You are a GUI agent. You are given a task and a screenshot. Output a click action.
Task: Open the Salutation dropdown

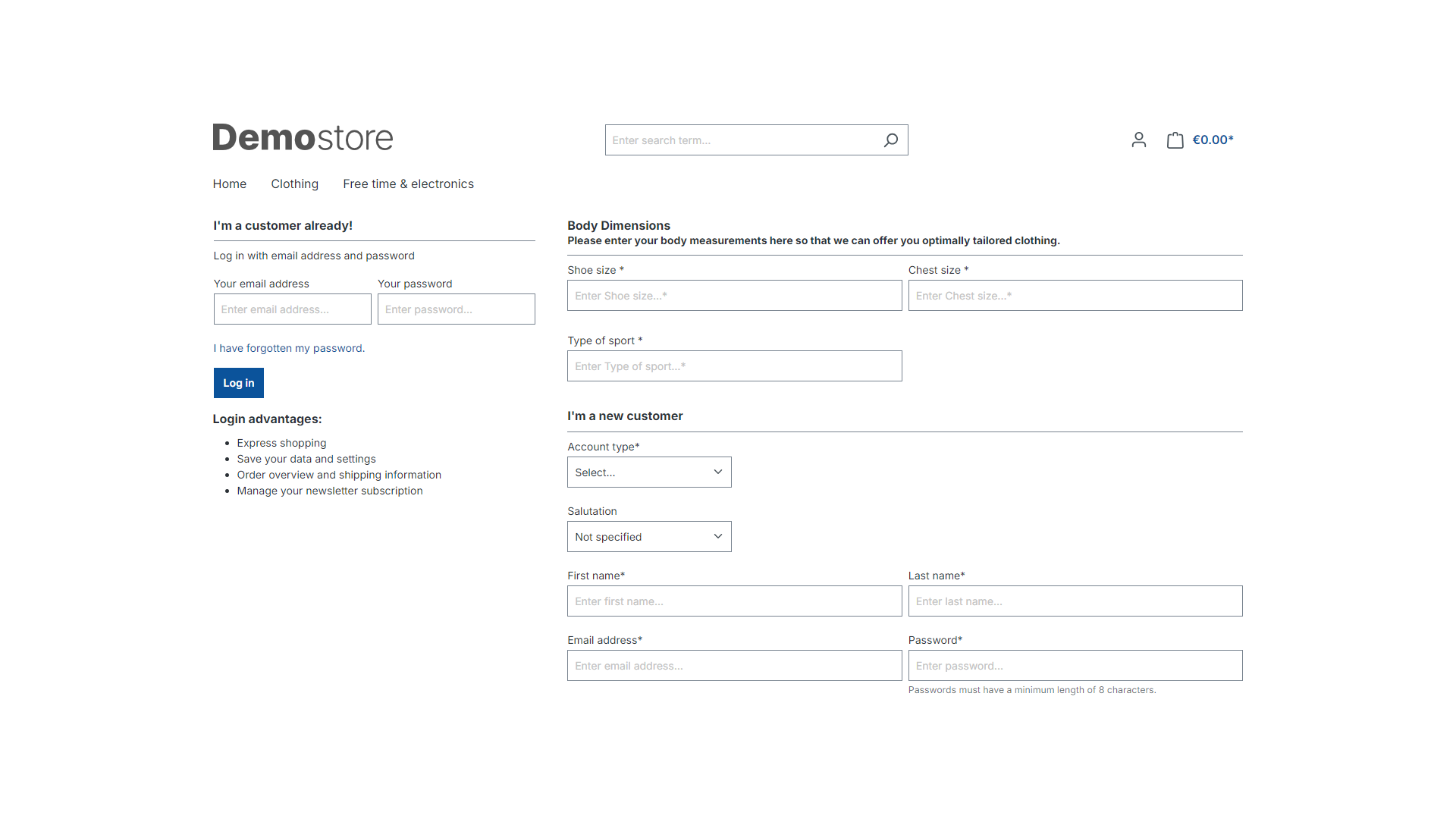tap(649, 537)
